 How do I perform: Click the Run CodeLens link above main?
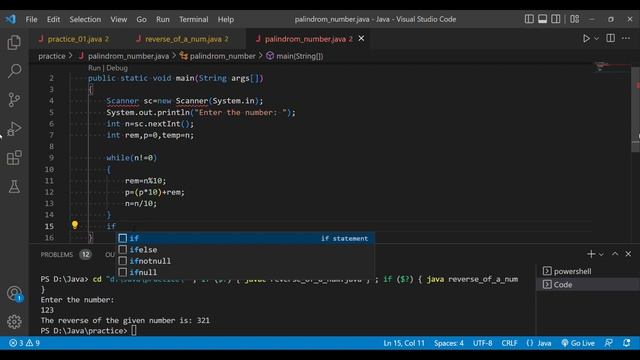point(94,68)
